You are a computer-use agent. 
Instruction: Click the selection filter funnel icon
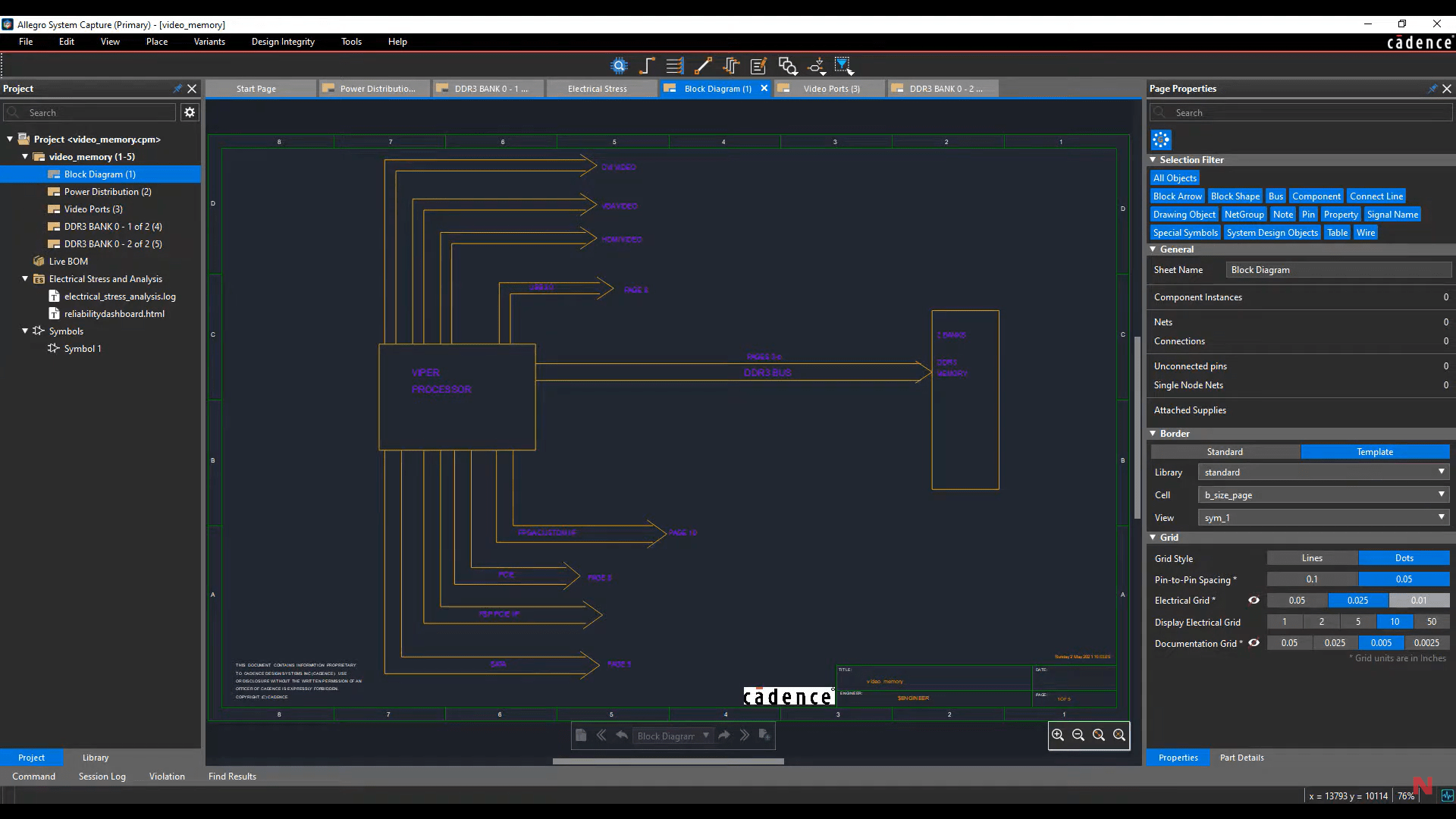click(843, 66)
